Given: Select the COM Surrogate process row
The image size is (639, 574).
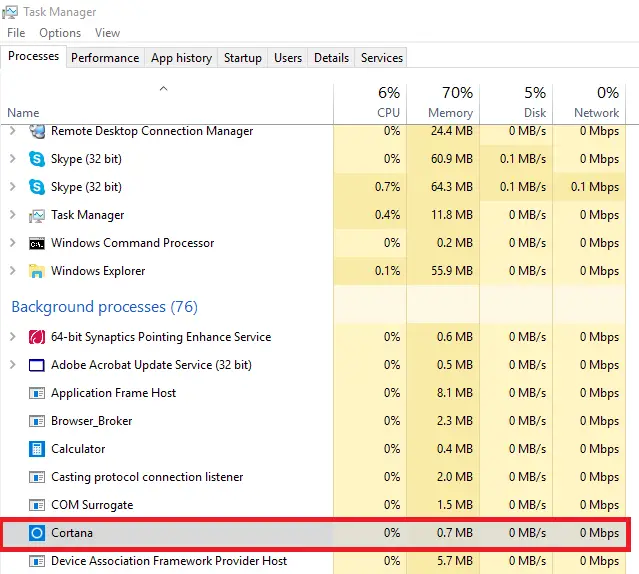Looking at the screenshot, I should pyautogui.click(x=92, y=505).
